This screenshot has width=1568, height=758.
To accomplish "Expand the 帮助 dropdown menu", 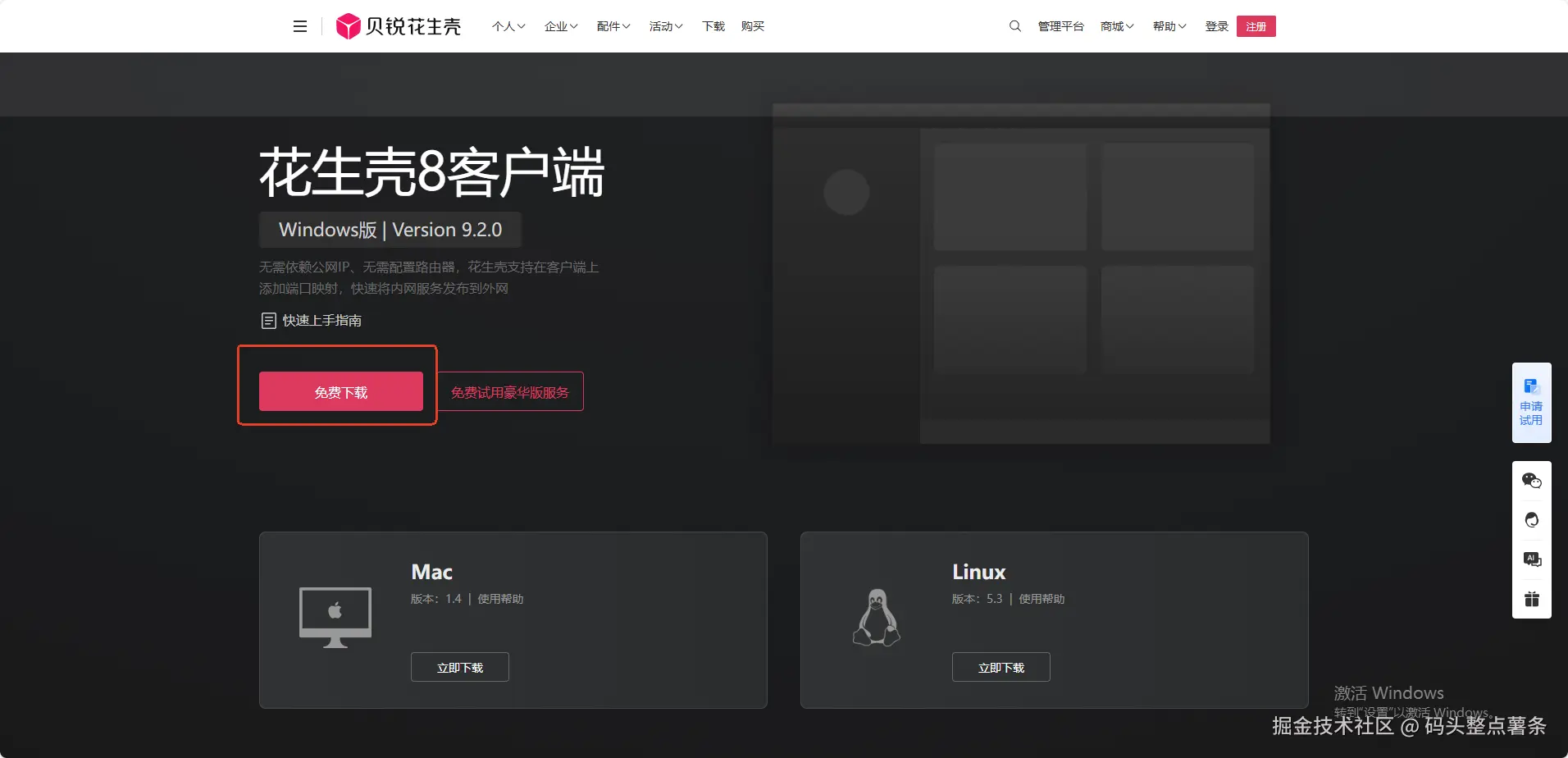I will 1169,26.
